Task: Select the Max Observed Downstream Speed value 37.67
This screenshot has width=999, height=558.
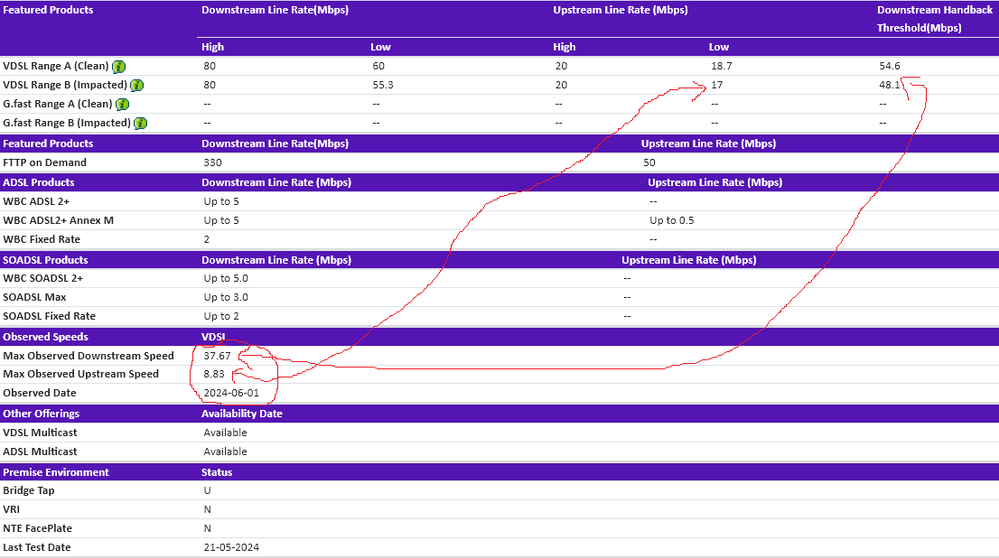Action: pos(217,356)
